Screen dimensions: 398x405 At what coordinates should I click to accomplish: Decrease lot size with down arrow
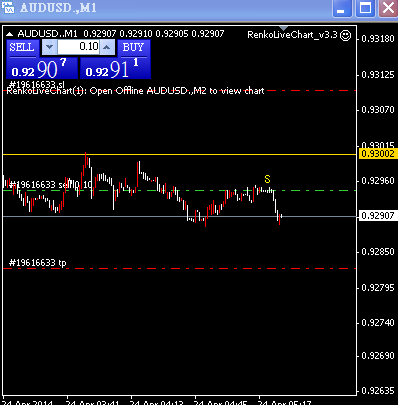49,47
